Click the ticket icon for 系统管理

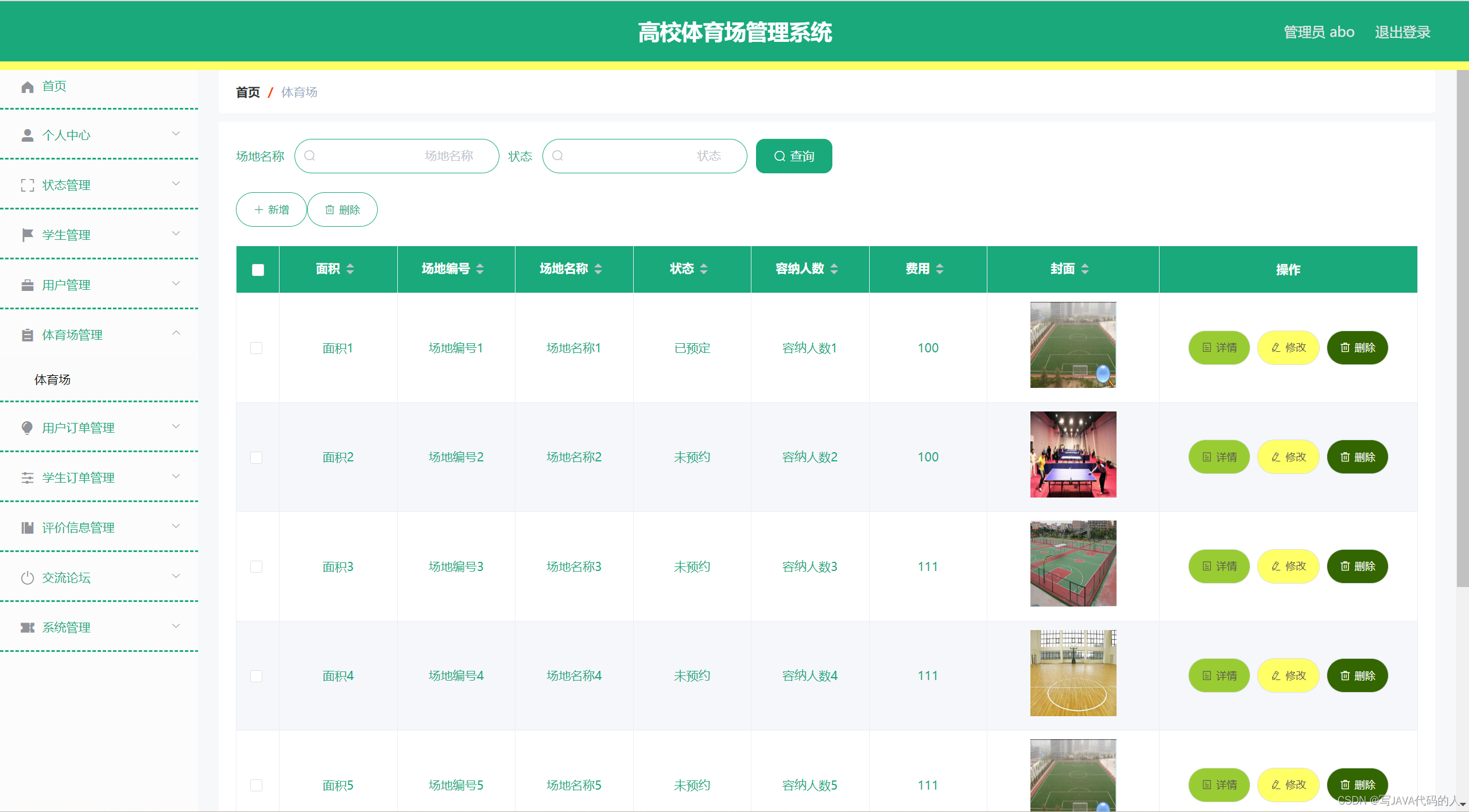[27, 628]
